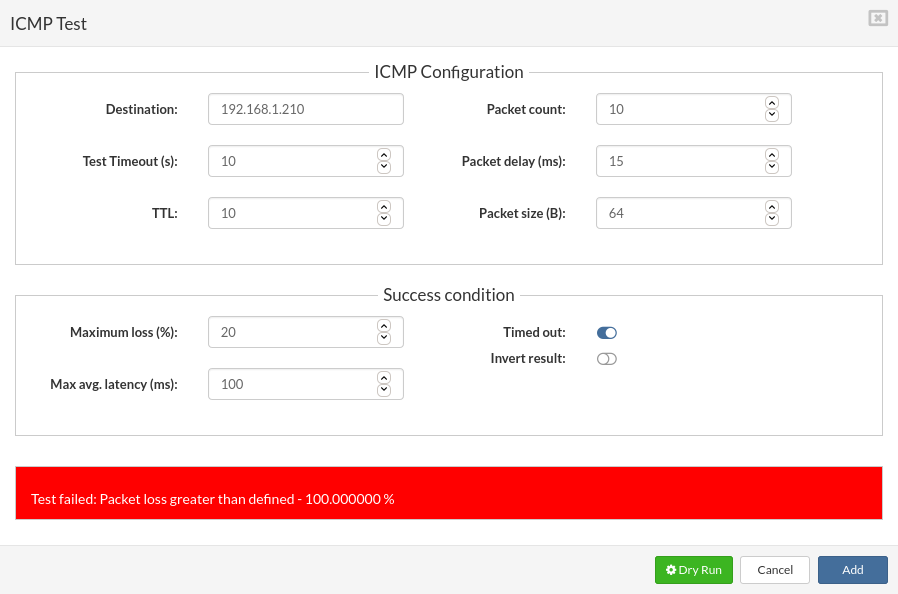Click the TTL input field
The width and height of the screenshot is (898, 594).
[x=290, y=213]
